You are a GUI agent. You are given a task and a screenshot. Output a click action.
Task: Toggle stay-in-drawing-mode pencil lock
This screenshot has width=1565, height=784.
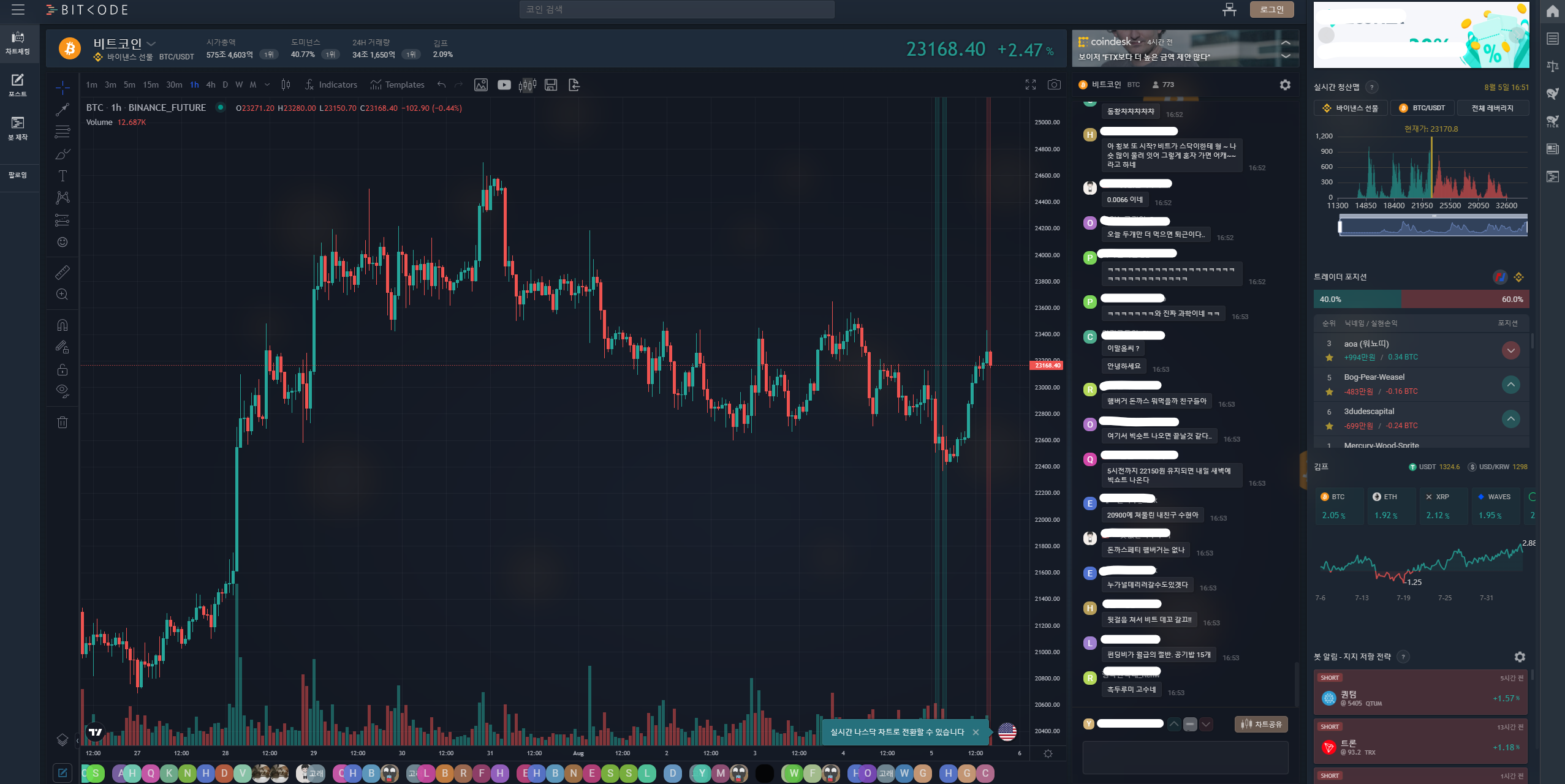[63, 347]
